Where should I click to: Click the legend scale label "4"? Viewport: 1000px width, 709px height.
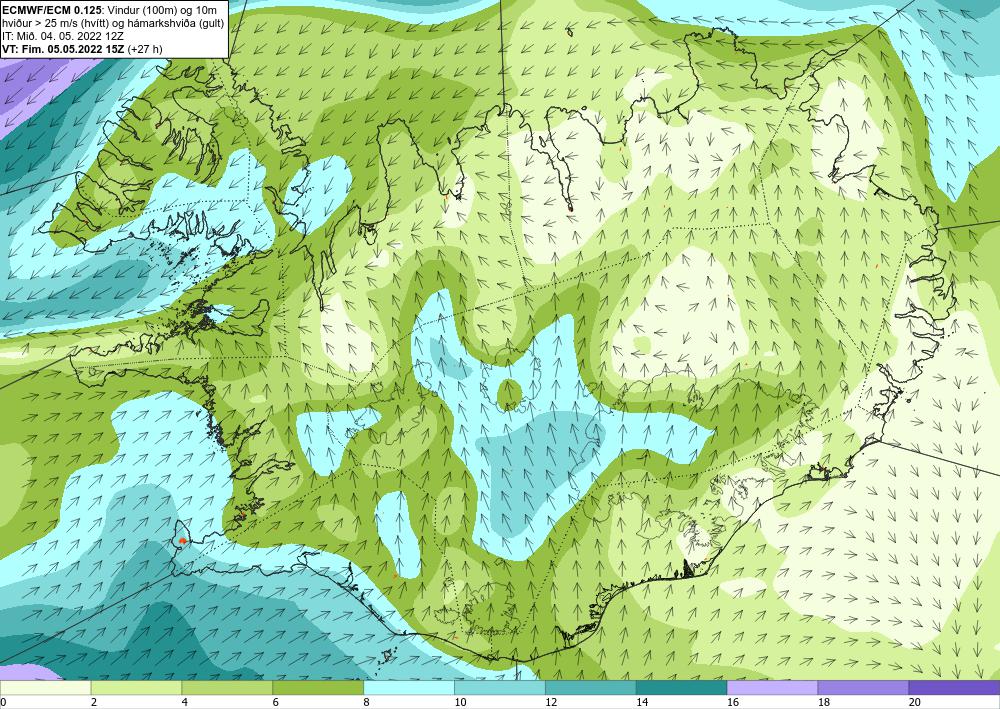(x=184, y=702)
